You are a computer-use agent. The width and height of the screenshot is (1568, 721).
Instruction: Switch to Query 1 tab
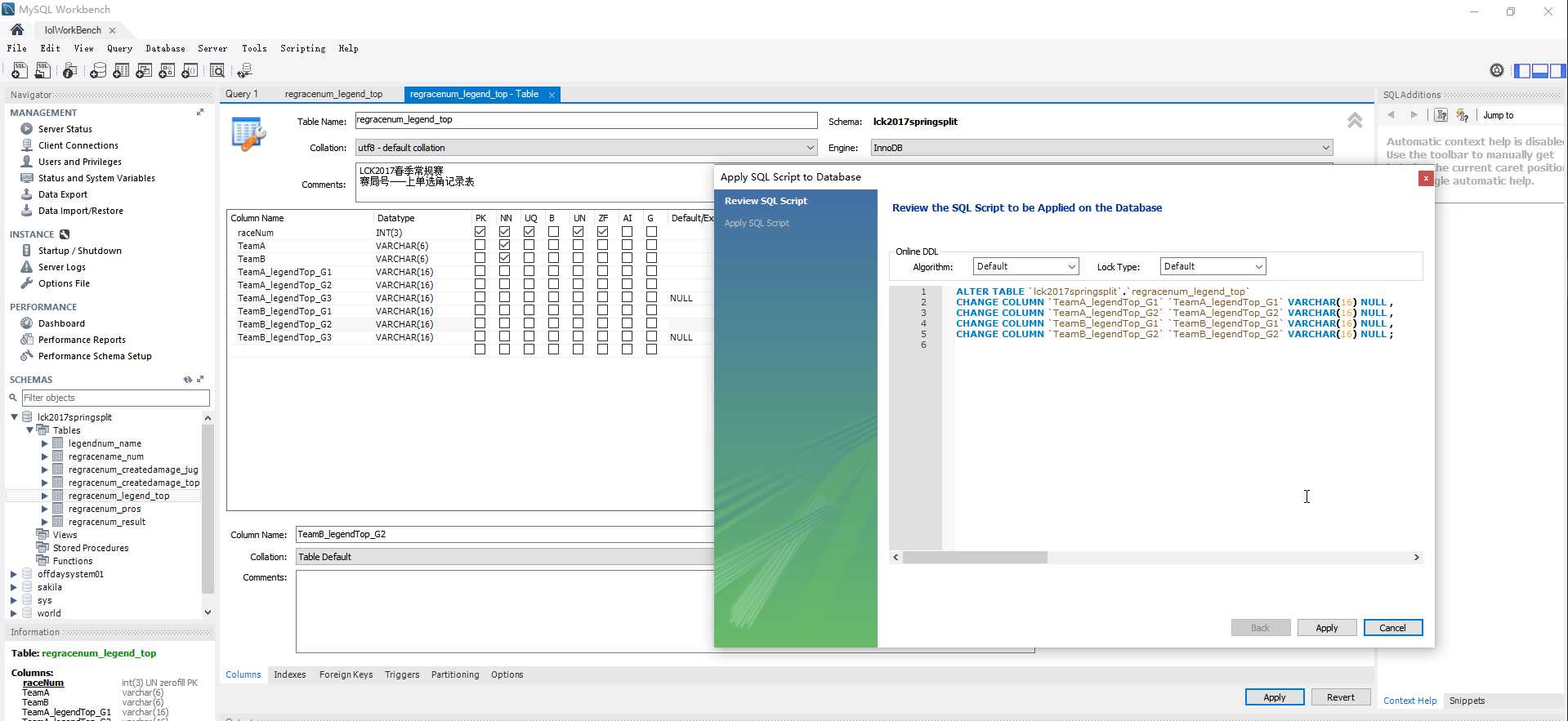click(241, 94)
